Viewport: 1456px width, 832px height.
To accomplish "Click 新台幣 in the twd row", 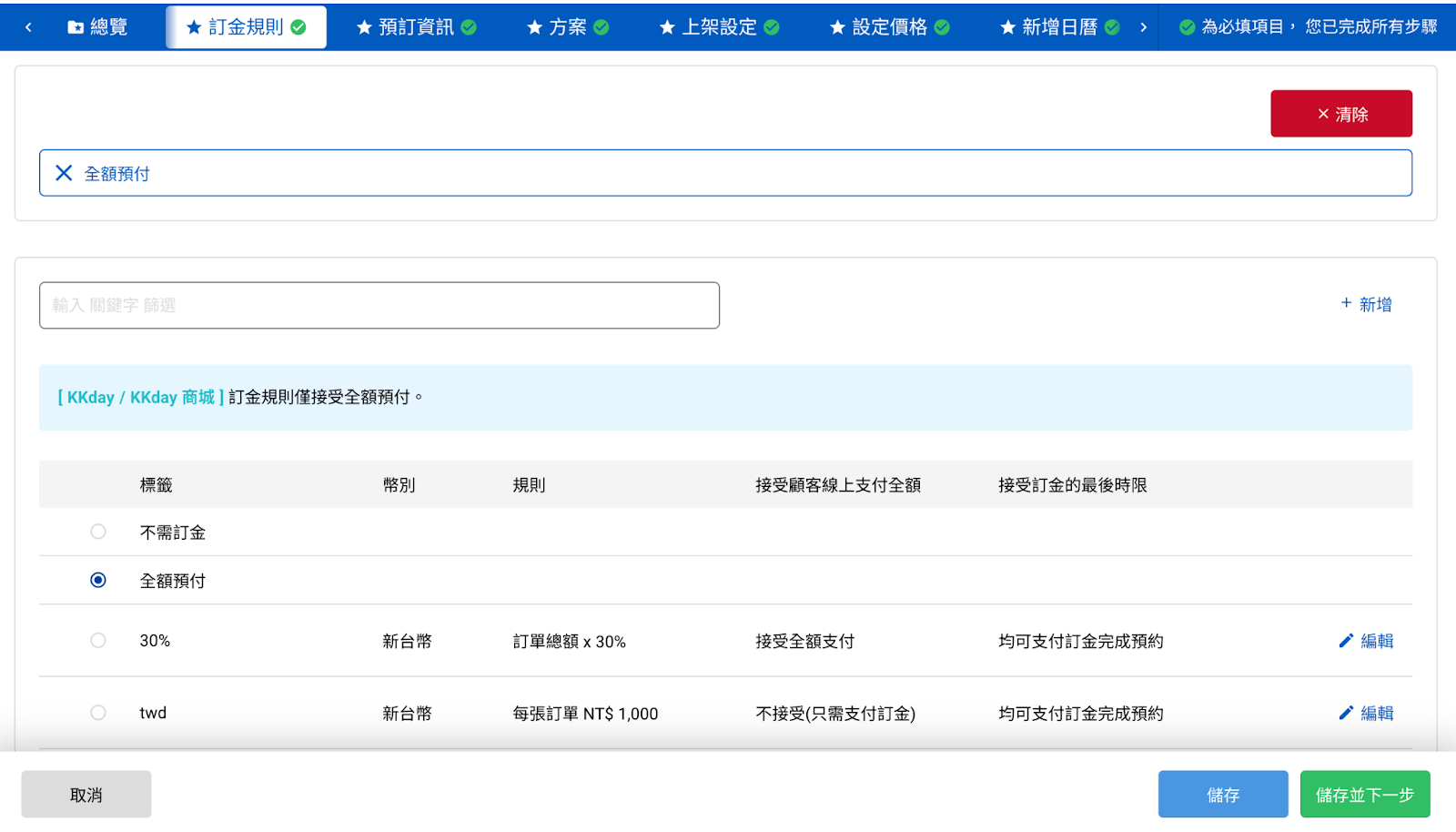I will point(407,714).
